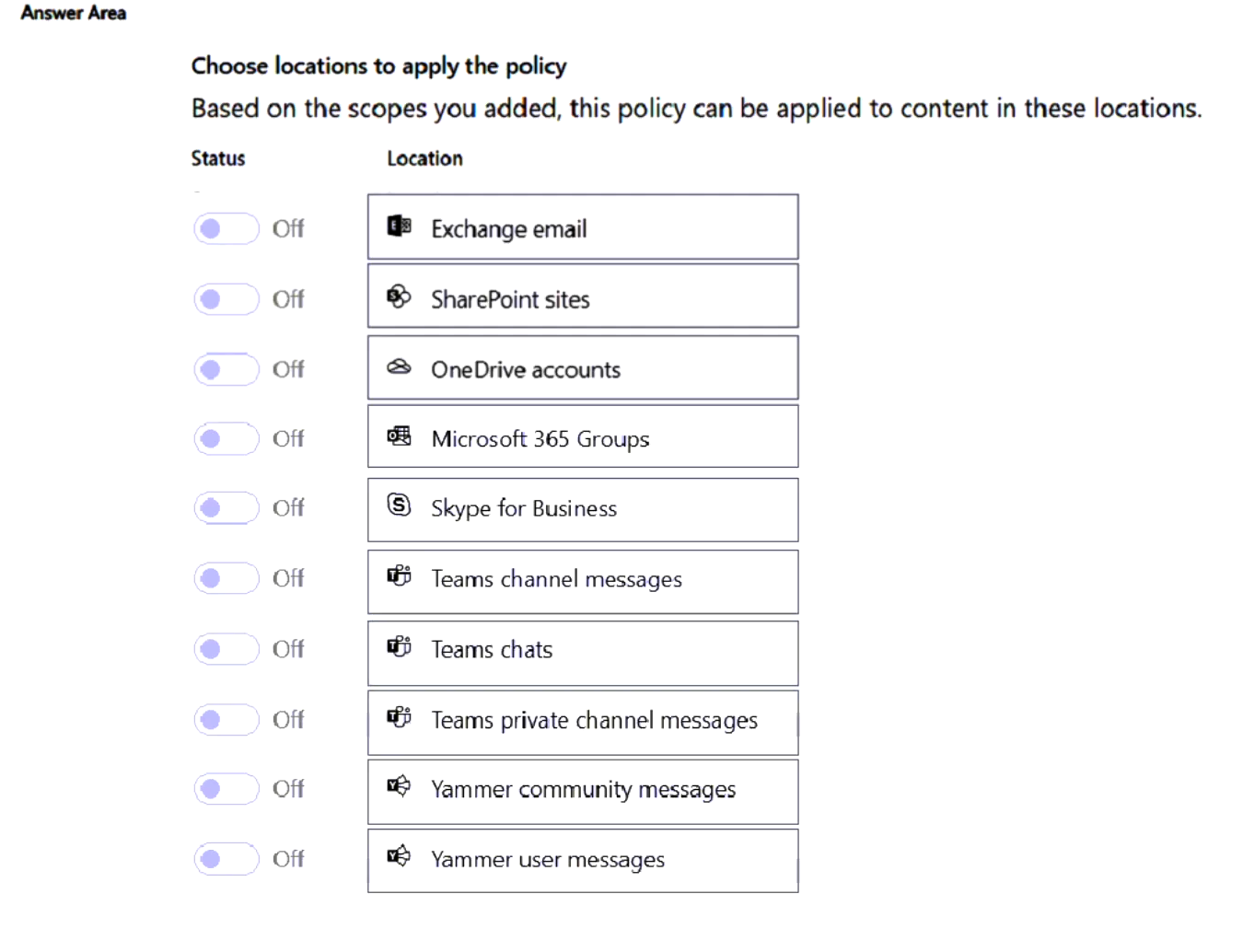Select the 'SharePoint sites' location label
The width and height of the screenshot is (1243, 952).
(x=510, y=299)
